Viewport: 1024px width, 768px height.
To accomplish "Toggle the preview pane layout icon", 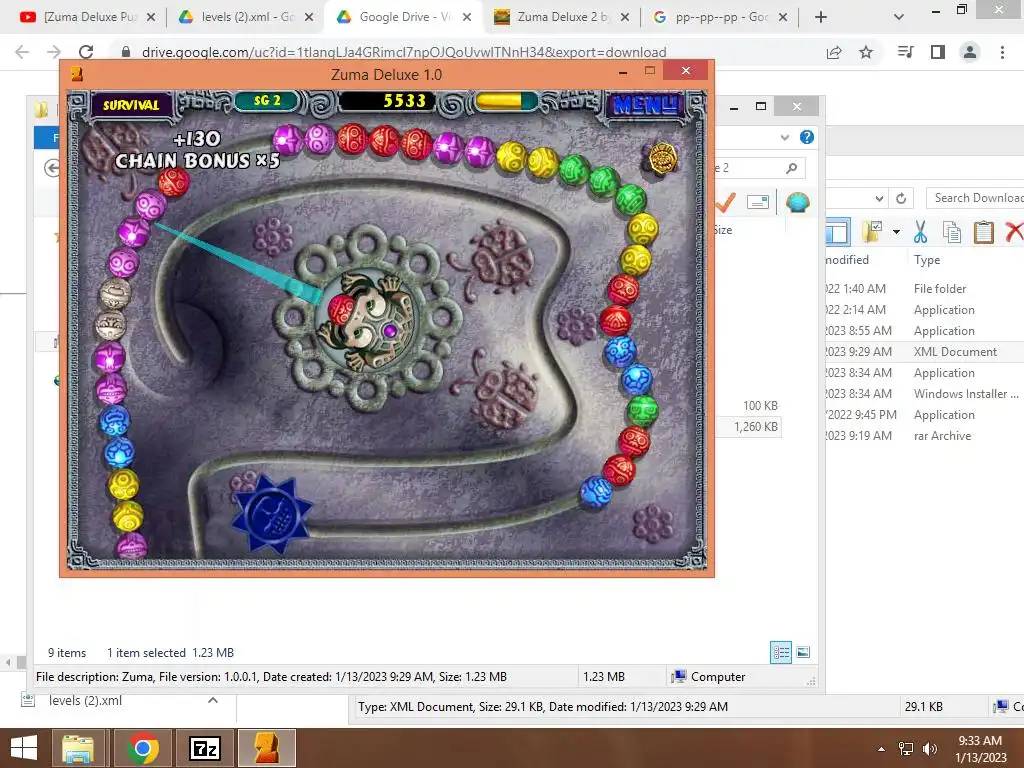I will click(x=838, y=231).
